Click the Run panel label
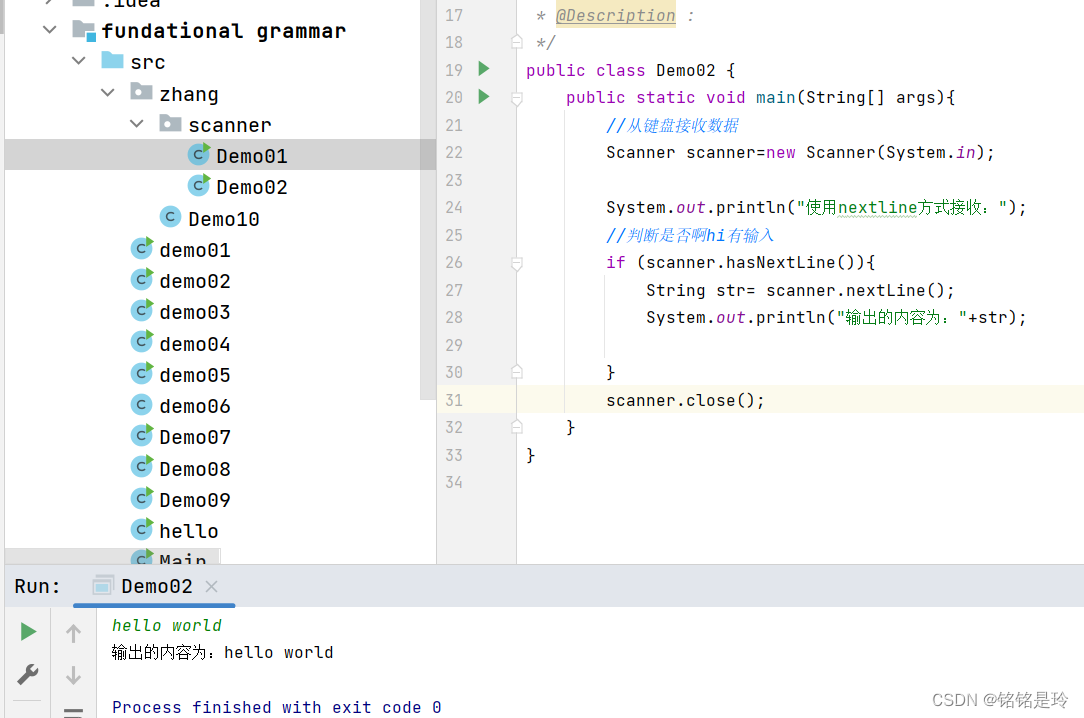The image size is (1084, 718). [37, 586]
